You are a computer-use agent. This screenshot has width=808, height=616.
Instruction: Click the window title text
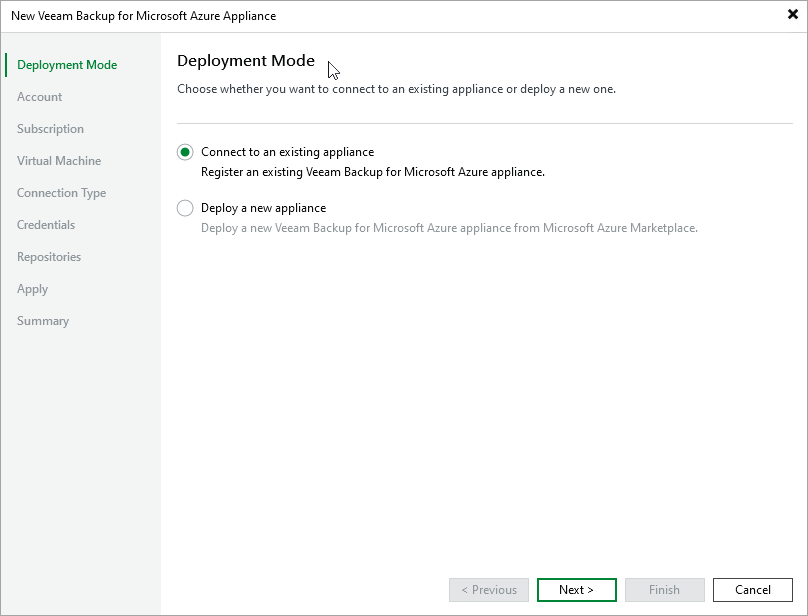point(143,16)
